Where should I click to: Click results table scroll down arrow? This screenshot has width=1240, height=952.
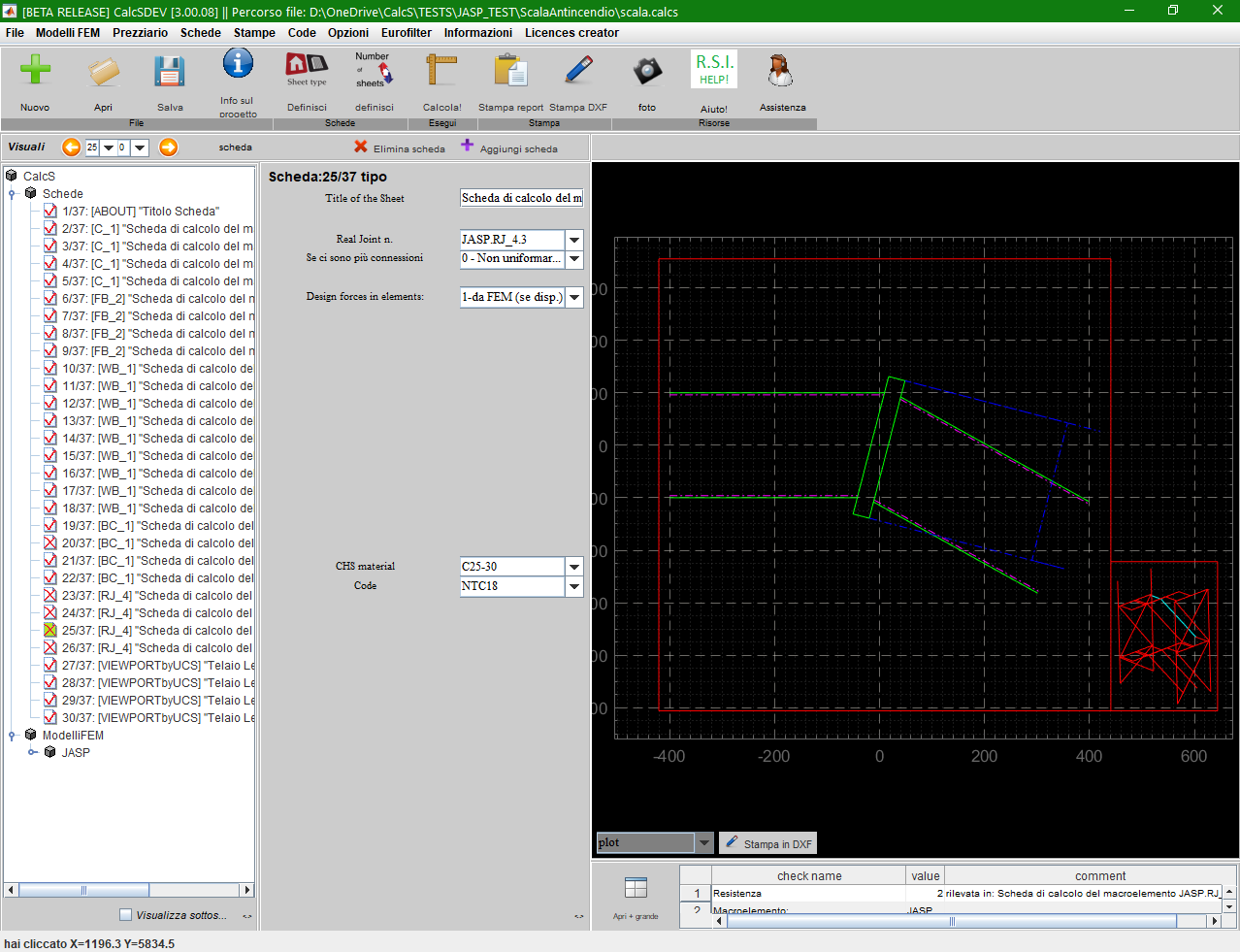(x=1229, y=906)
